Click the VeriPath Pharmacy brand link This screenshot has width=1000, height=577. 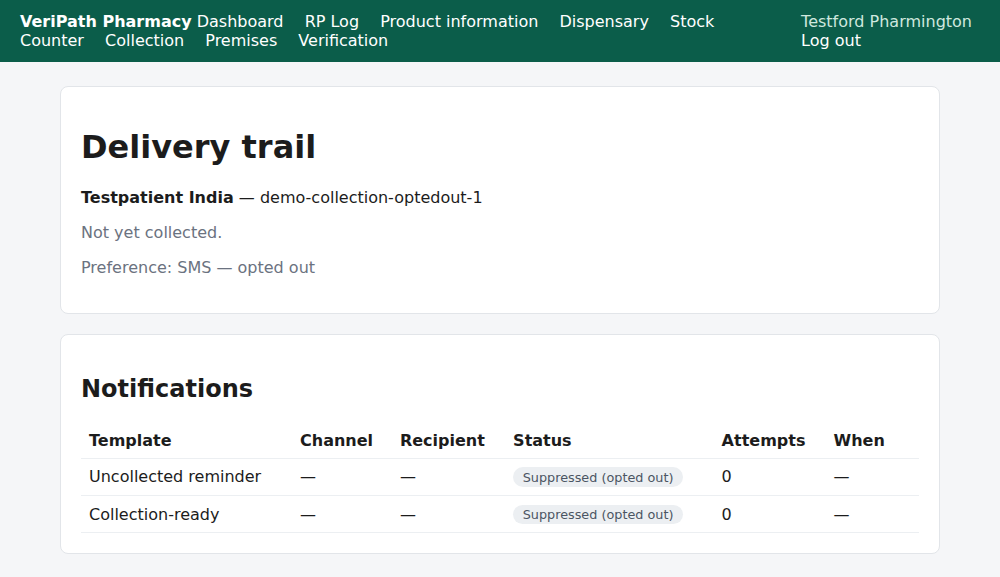106,22
